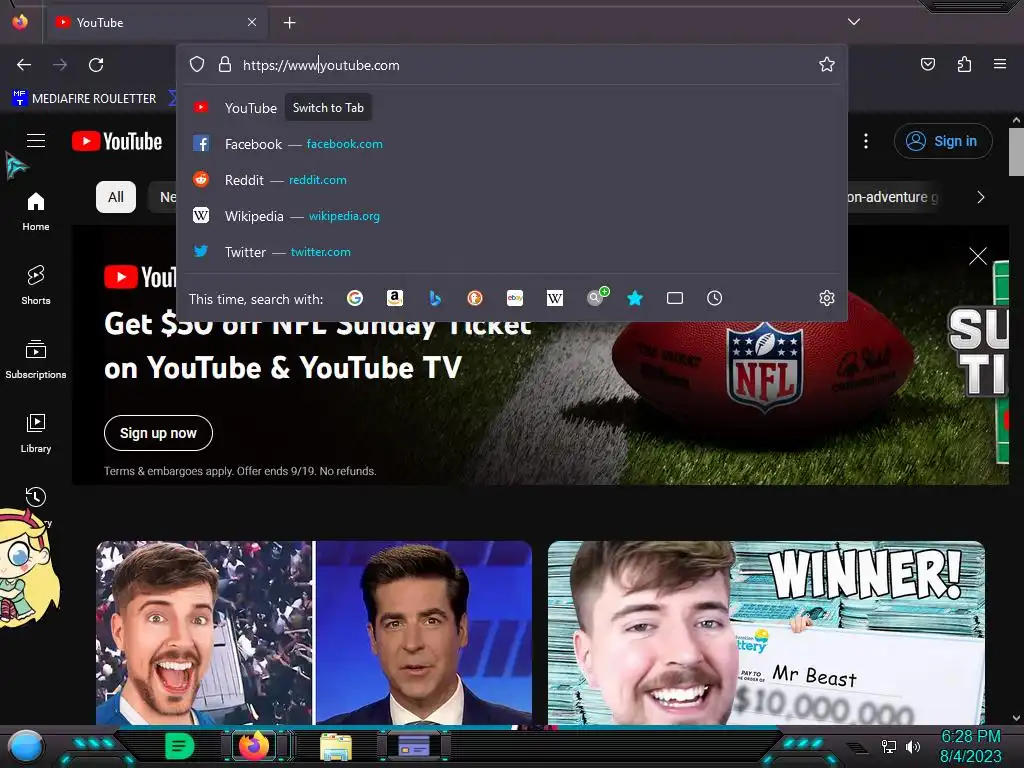
Task: Search this time with Amazon
Action: [394, 298]
